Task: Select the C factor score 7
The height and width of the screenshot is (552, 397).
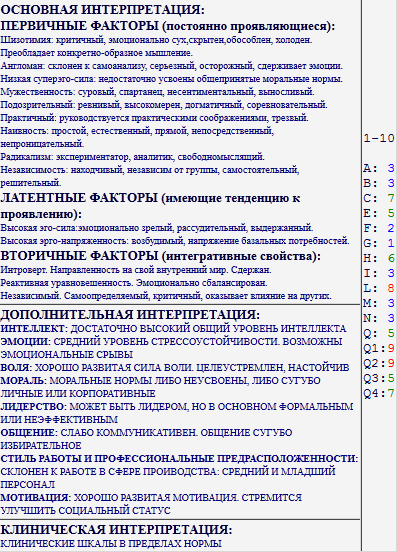Action: 391,198
